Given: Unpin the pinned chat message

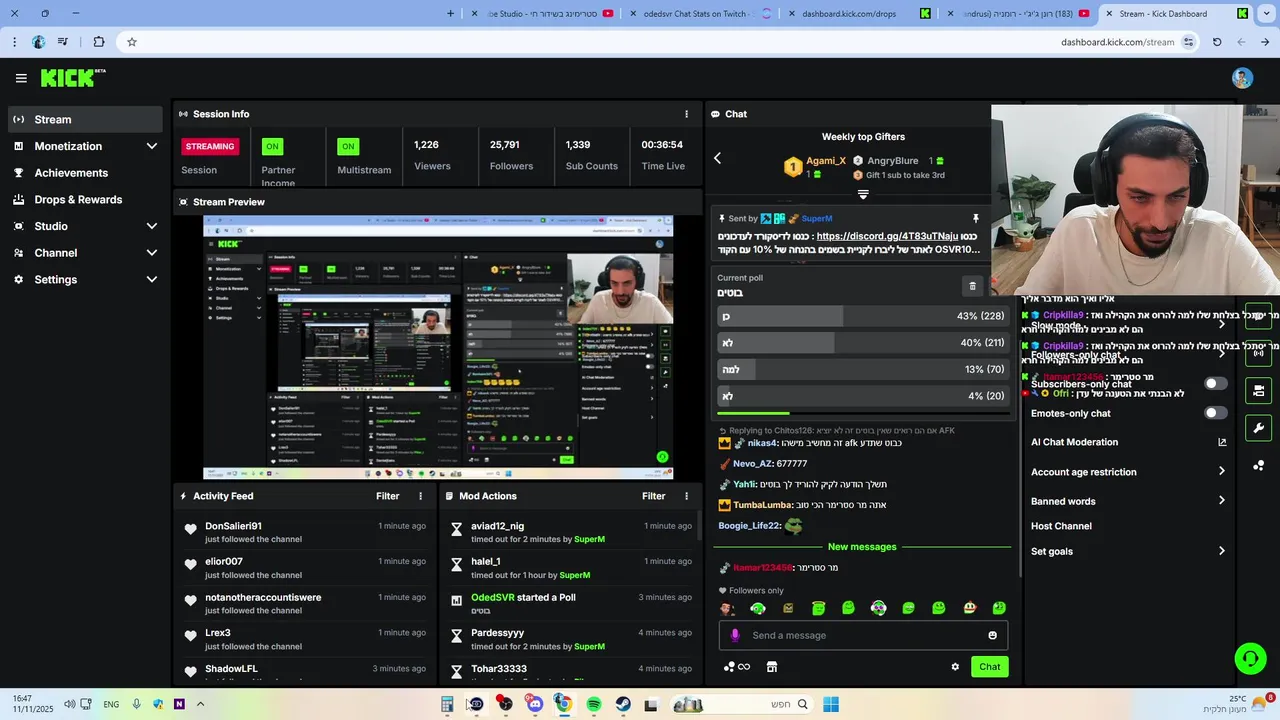Looking at the screenshot, I should pos(976,218).
